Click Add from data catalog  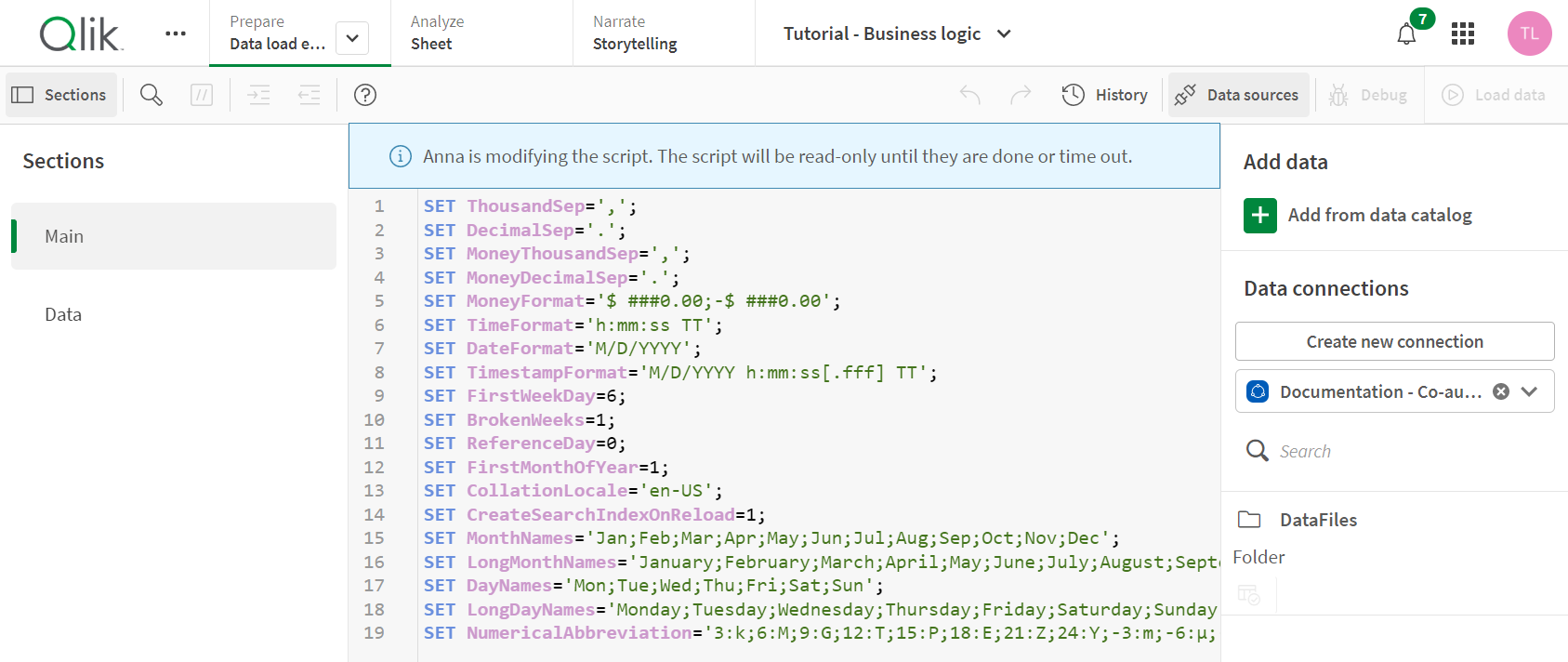pos(1379,215)
